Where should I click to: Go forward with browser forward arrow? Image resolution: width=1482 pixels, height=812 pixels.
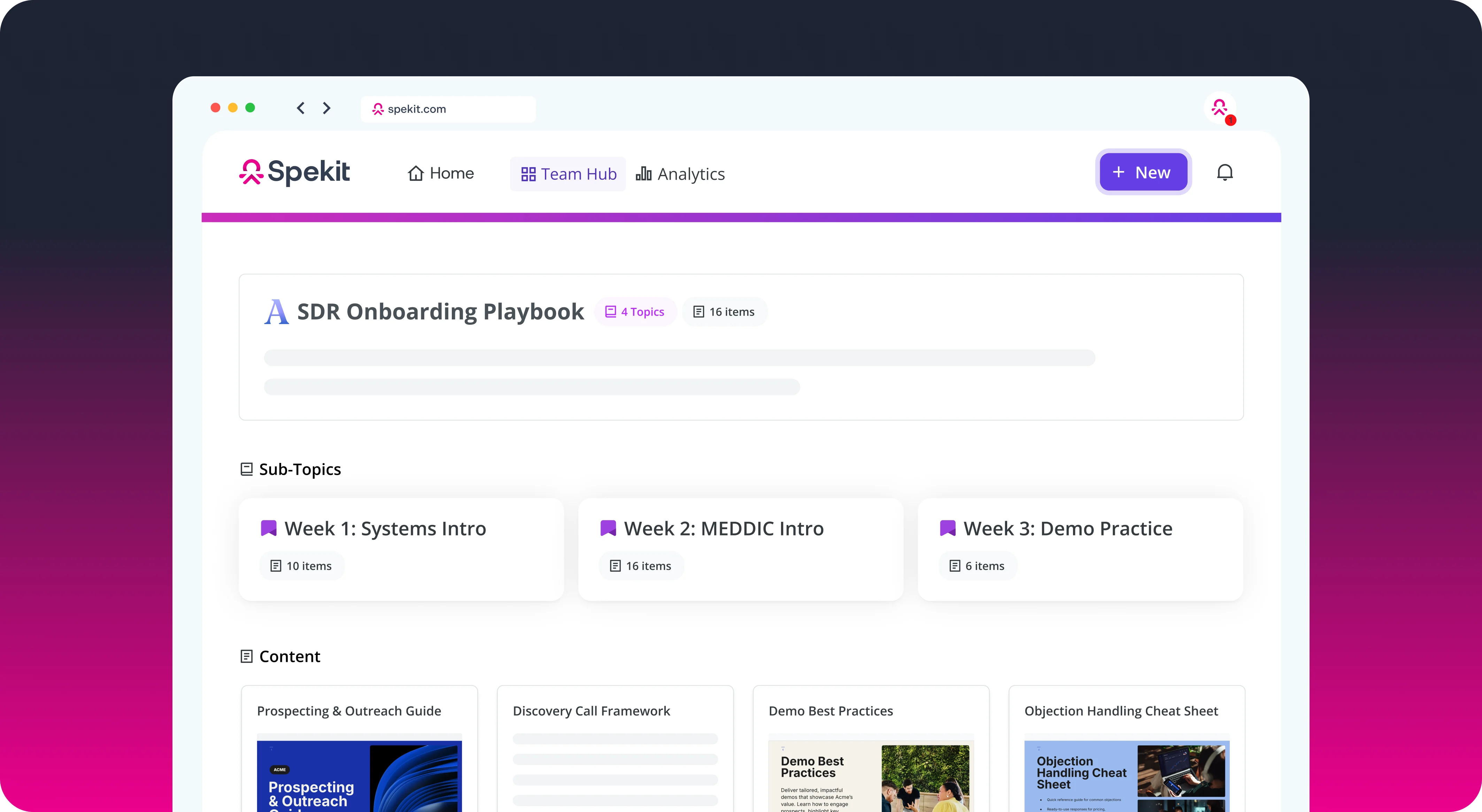(x=327, y=108)
